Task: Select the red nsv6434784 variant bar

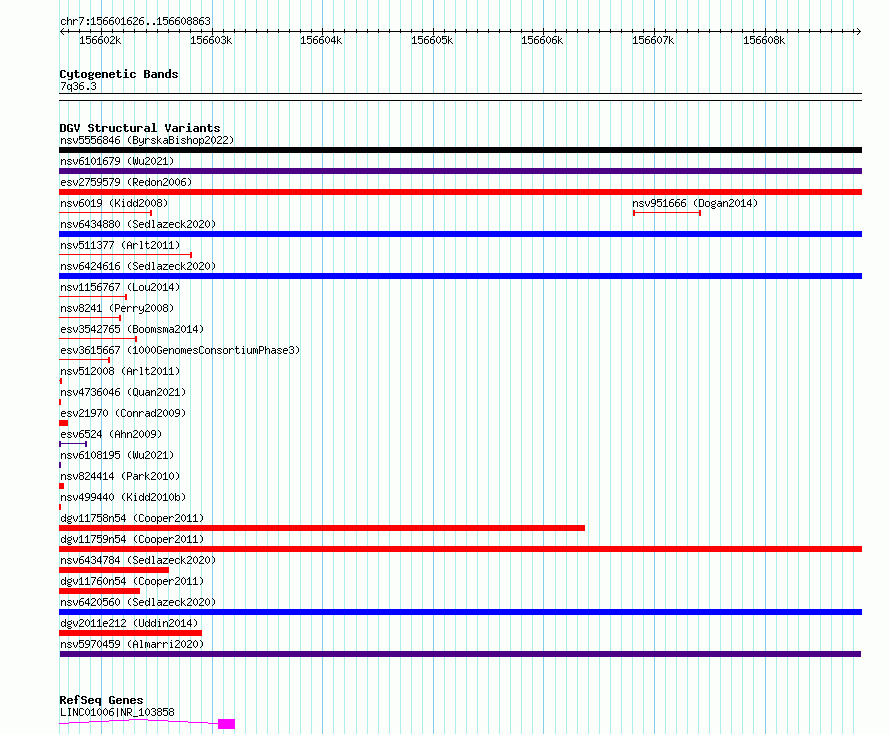Action: pyautogui.click(x=114, y=570)
